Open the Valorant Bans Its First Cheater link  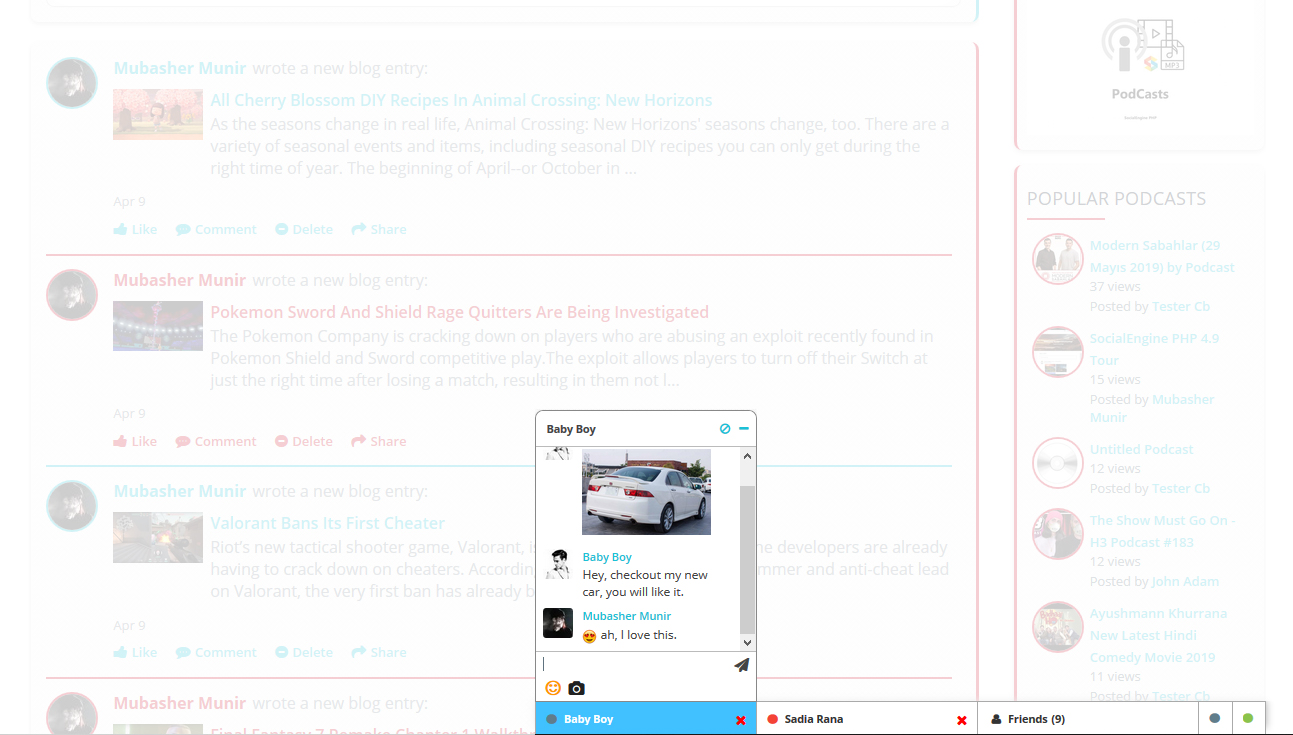point(327,523)
